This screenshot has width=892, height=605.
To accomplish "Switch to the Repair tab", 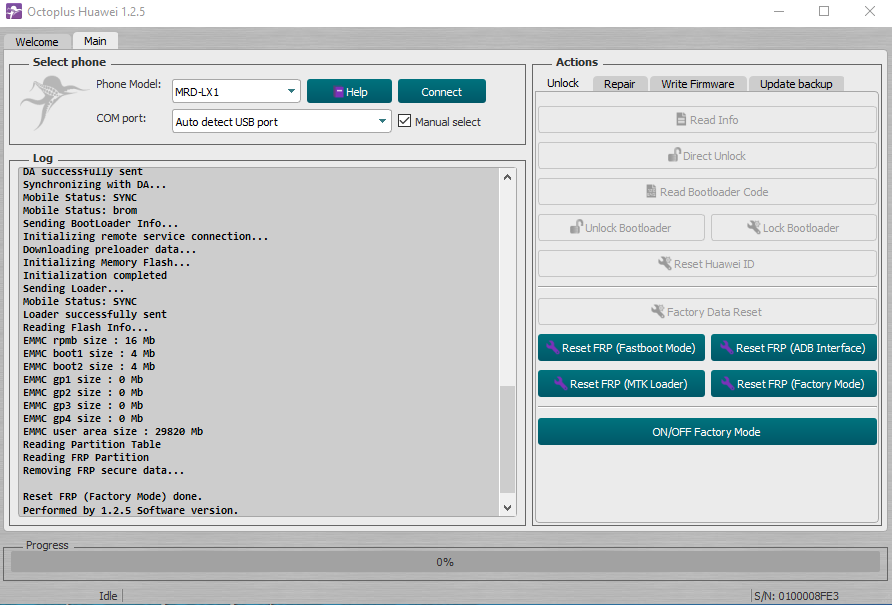I will (619, 84).
